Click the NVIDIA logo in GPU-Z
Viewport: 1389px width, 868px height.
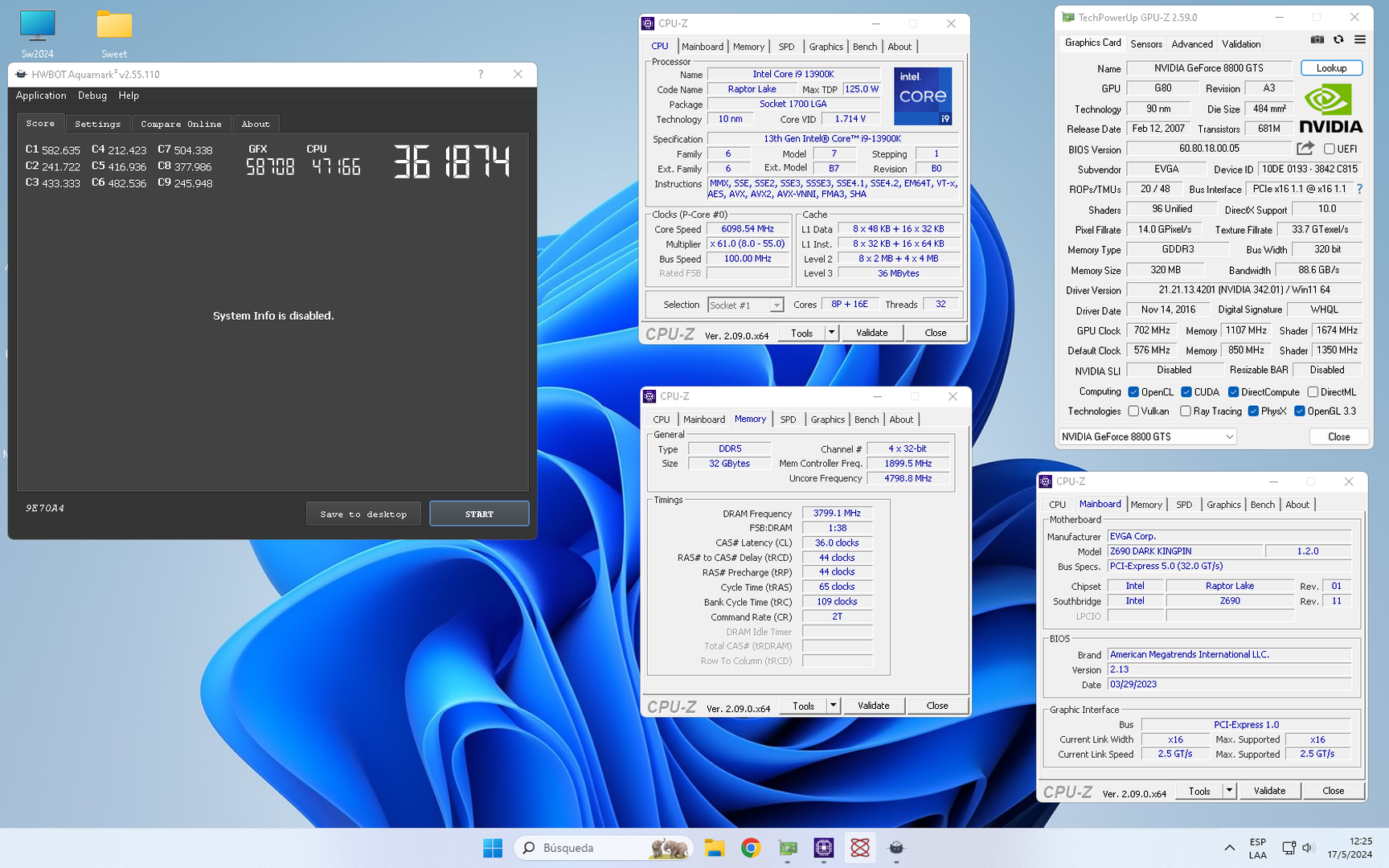[x=1330, y=108]
